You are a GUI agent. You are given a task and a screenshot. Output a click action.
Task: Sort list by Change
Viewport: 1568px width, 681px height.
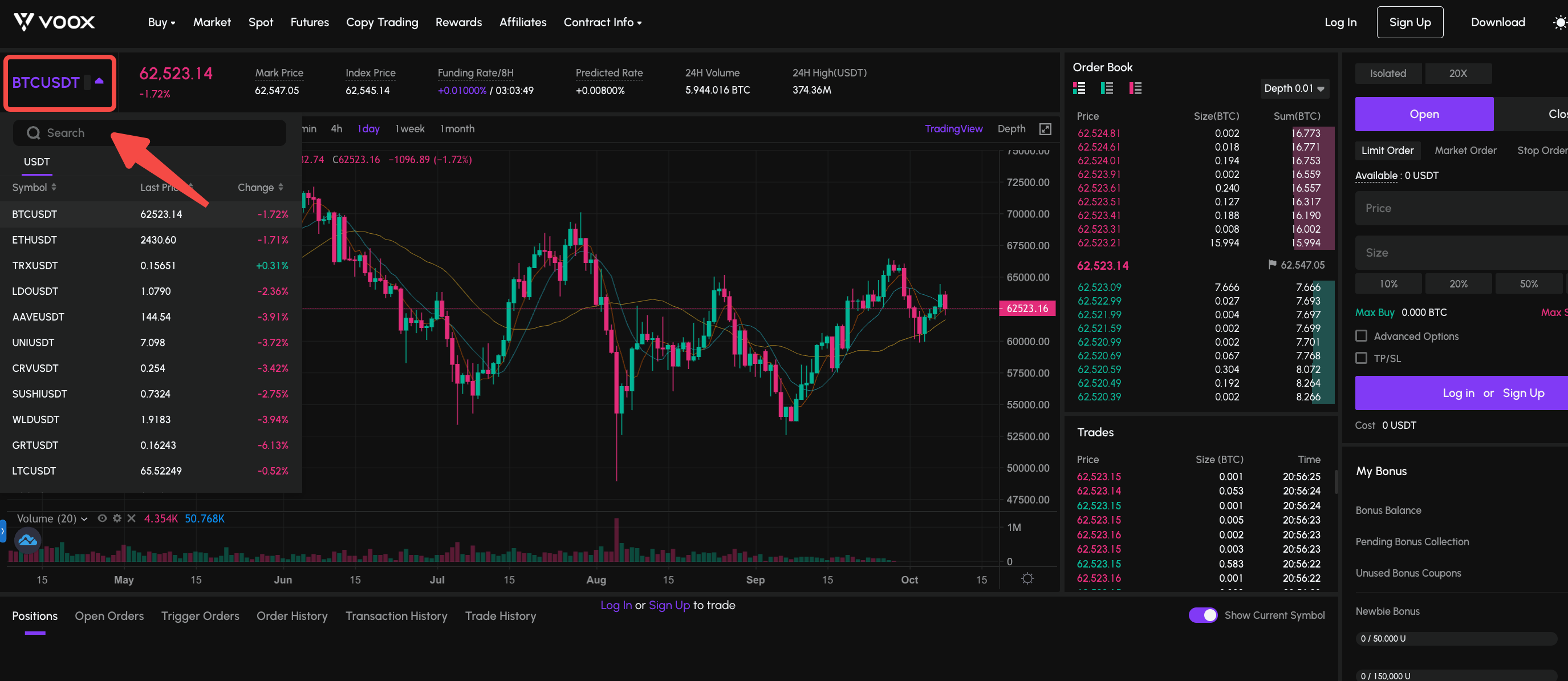pos(261,187)
